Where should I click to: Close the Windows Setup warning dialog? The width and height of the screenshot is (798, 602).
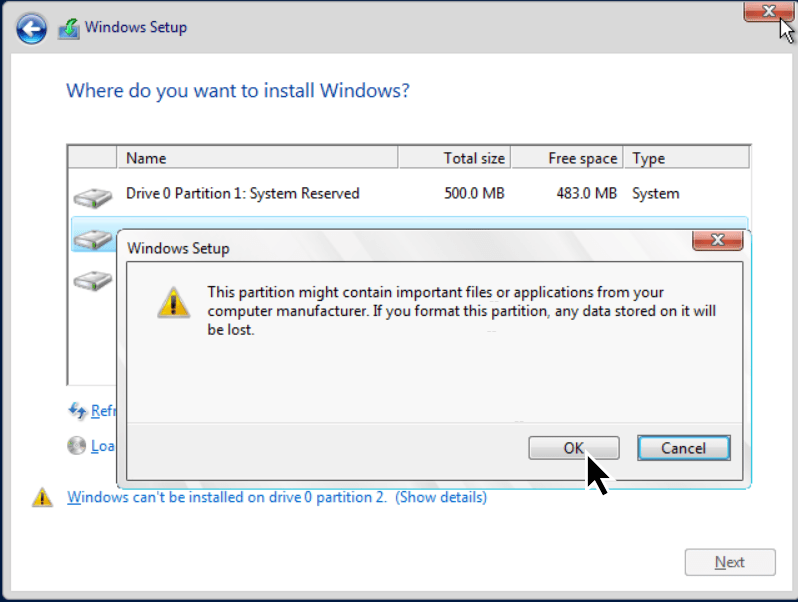tap(718, 240)
